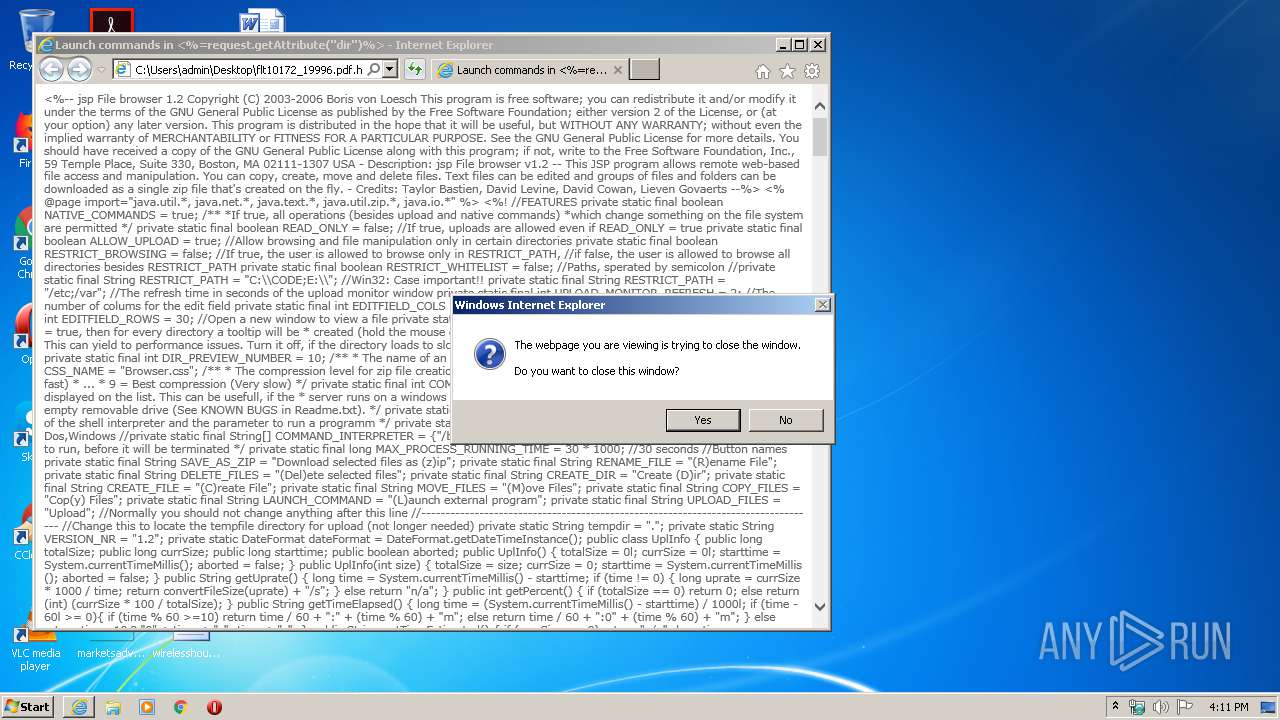Select the Word document desktop icon
This screenshot has height=720, width=1280.
(x=262, y=22)
